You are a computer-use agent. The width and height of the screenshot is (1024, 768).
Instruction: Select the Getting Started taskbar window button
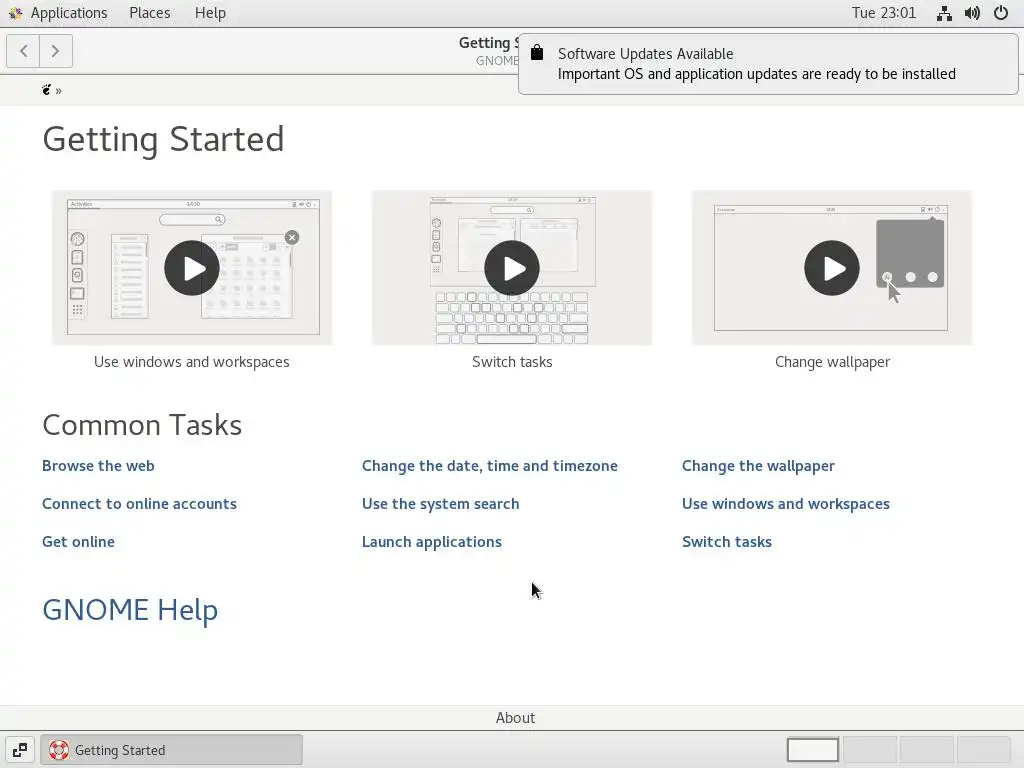(x=172, y=750)
